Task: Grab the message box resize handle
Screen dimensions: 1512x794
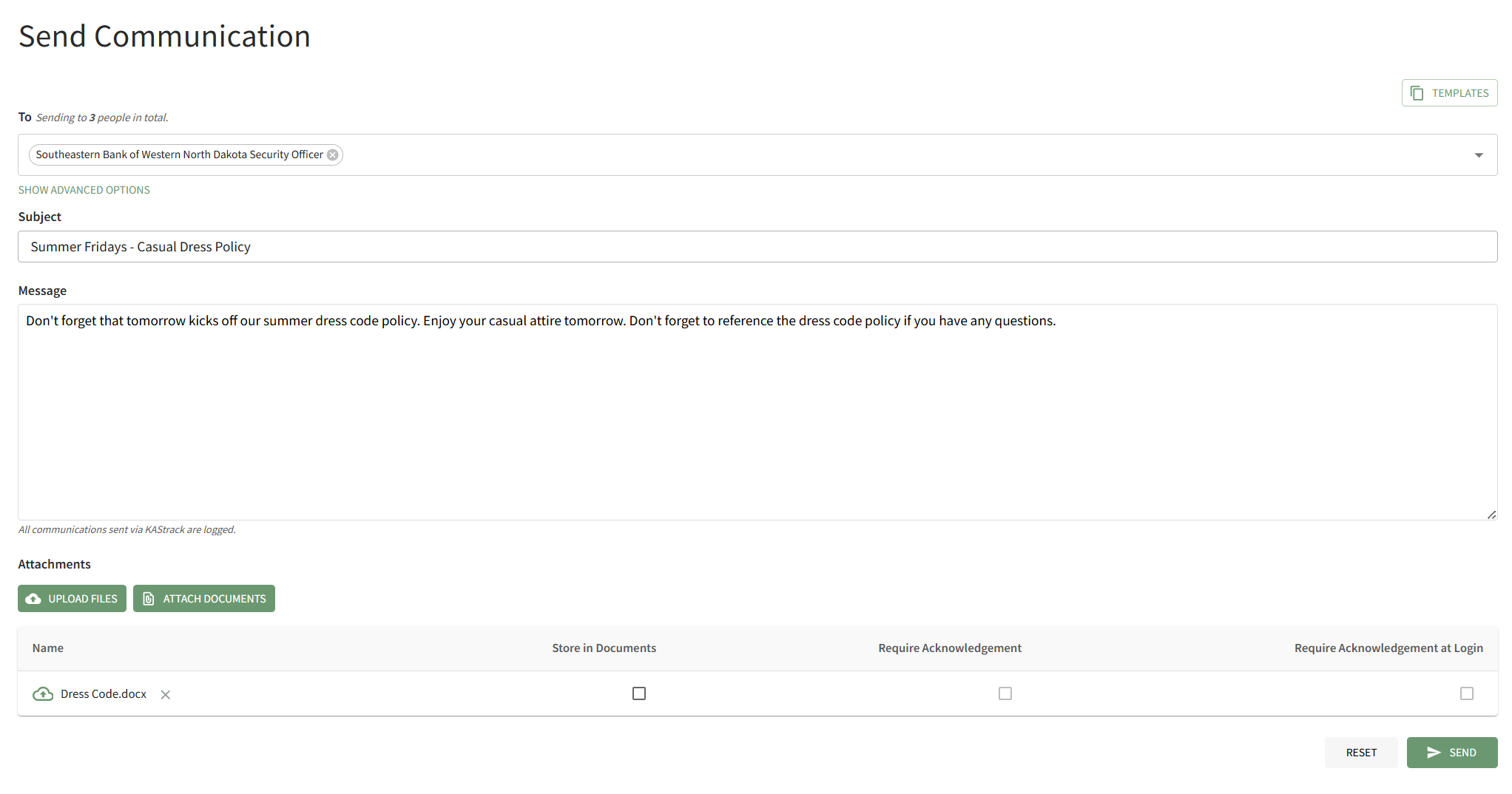Action: click(1491, 515)
